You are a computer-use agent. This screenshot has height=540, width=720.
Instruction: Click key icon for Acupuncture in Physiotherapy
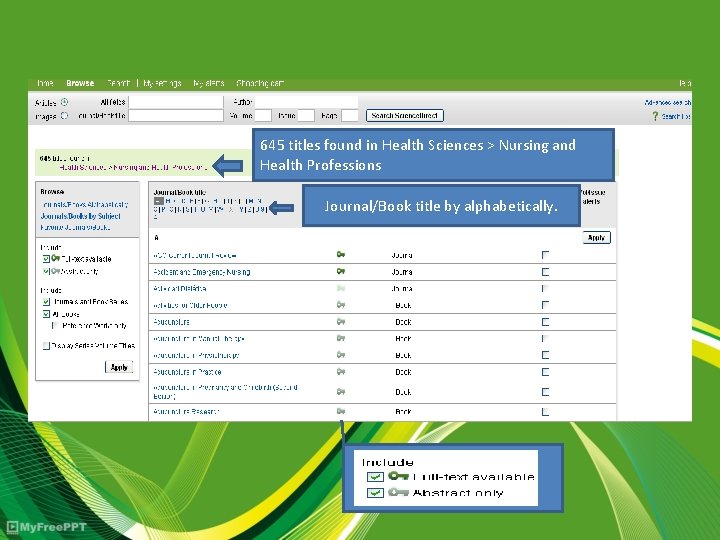click(x=341, y=354)
